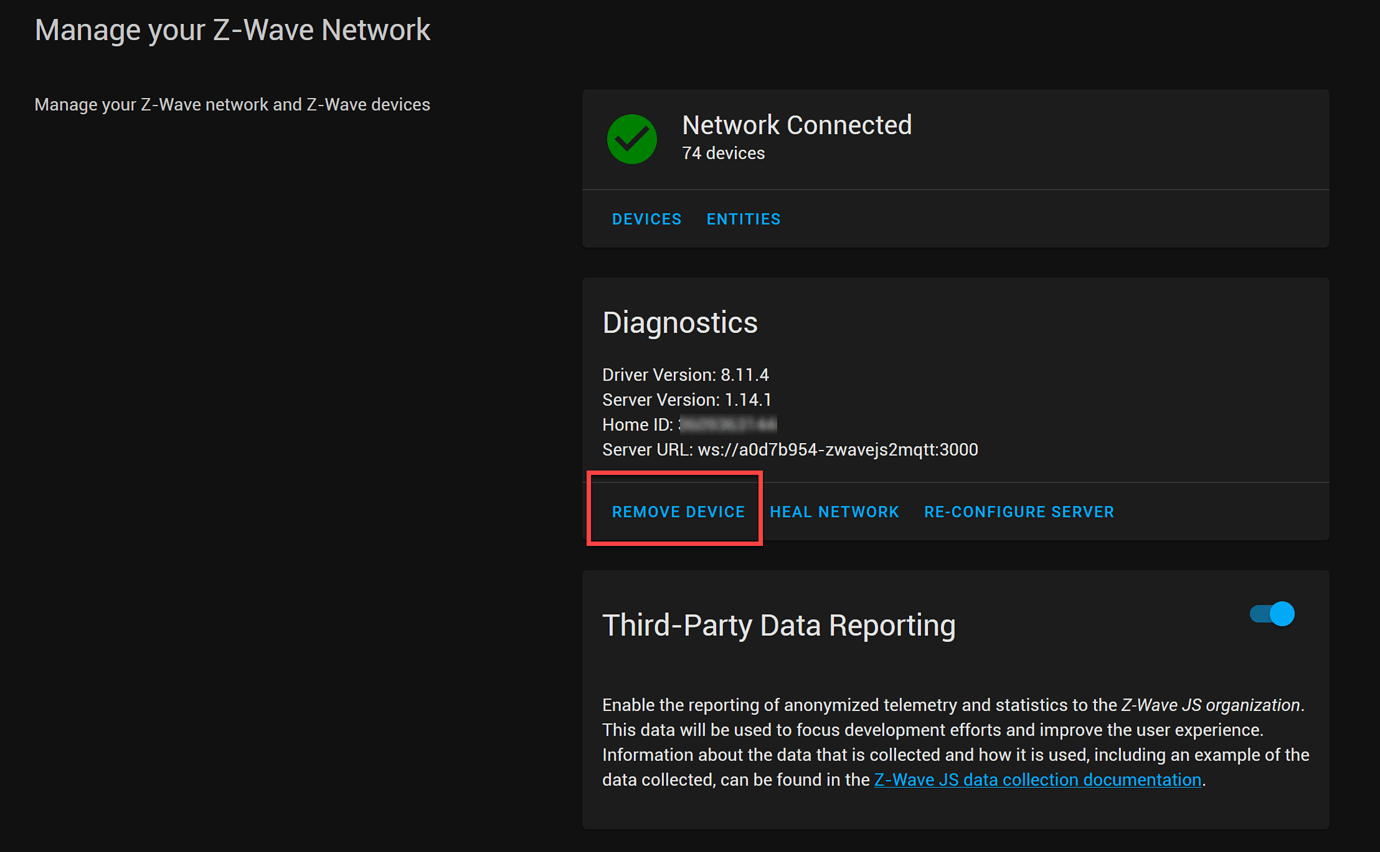Select the Diagnostics section heading
The height and width of the screenshot is (852, 1380).
680,322
